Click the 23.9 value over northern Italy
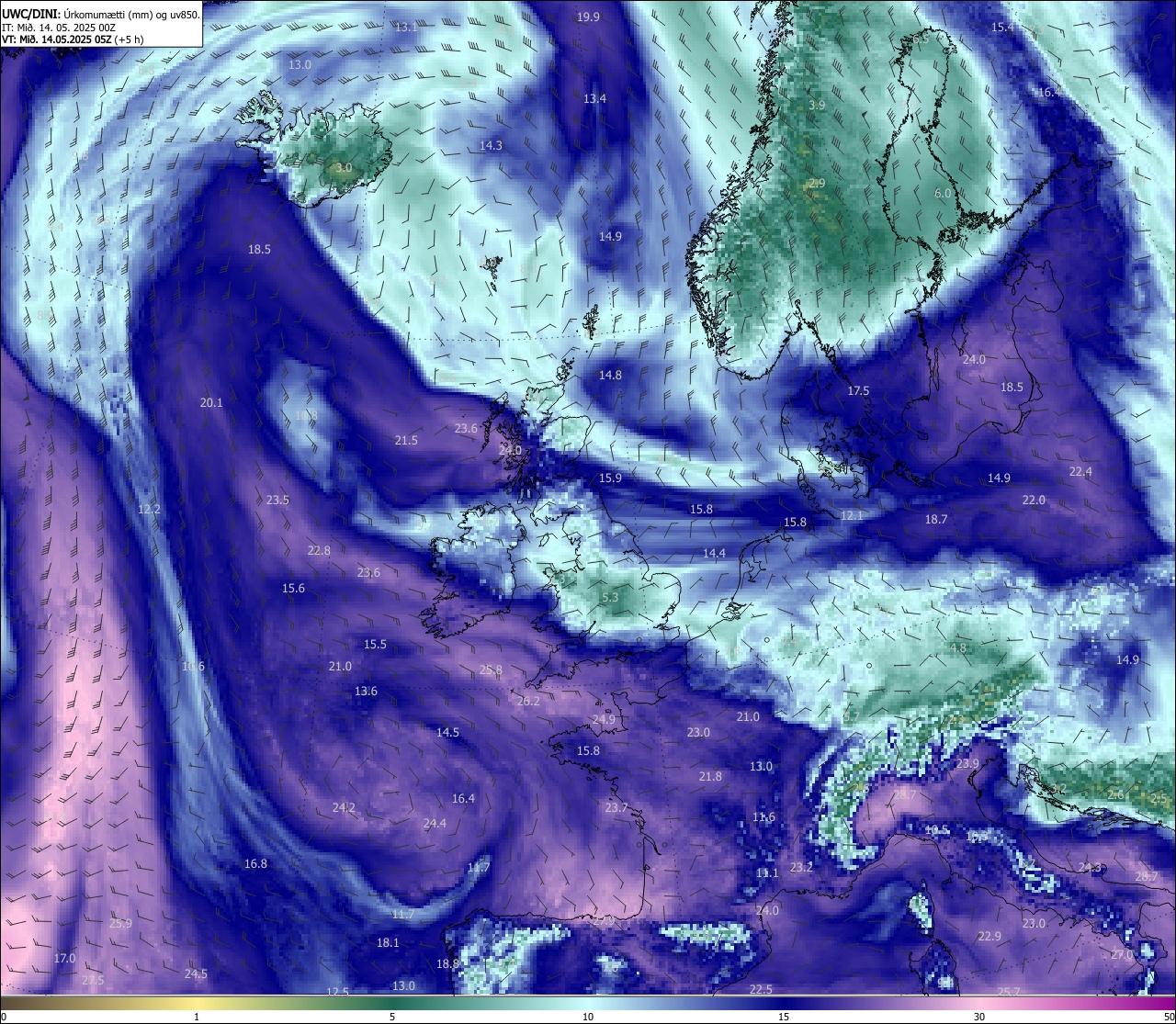Viewport: 1176px width, 1024px height. click(x=967, y=764)
